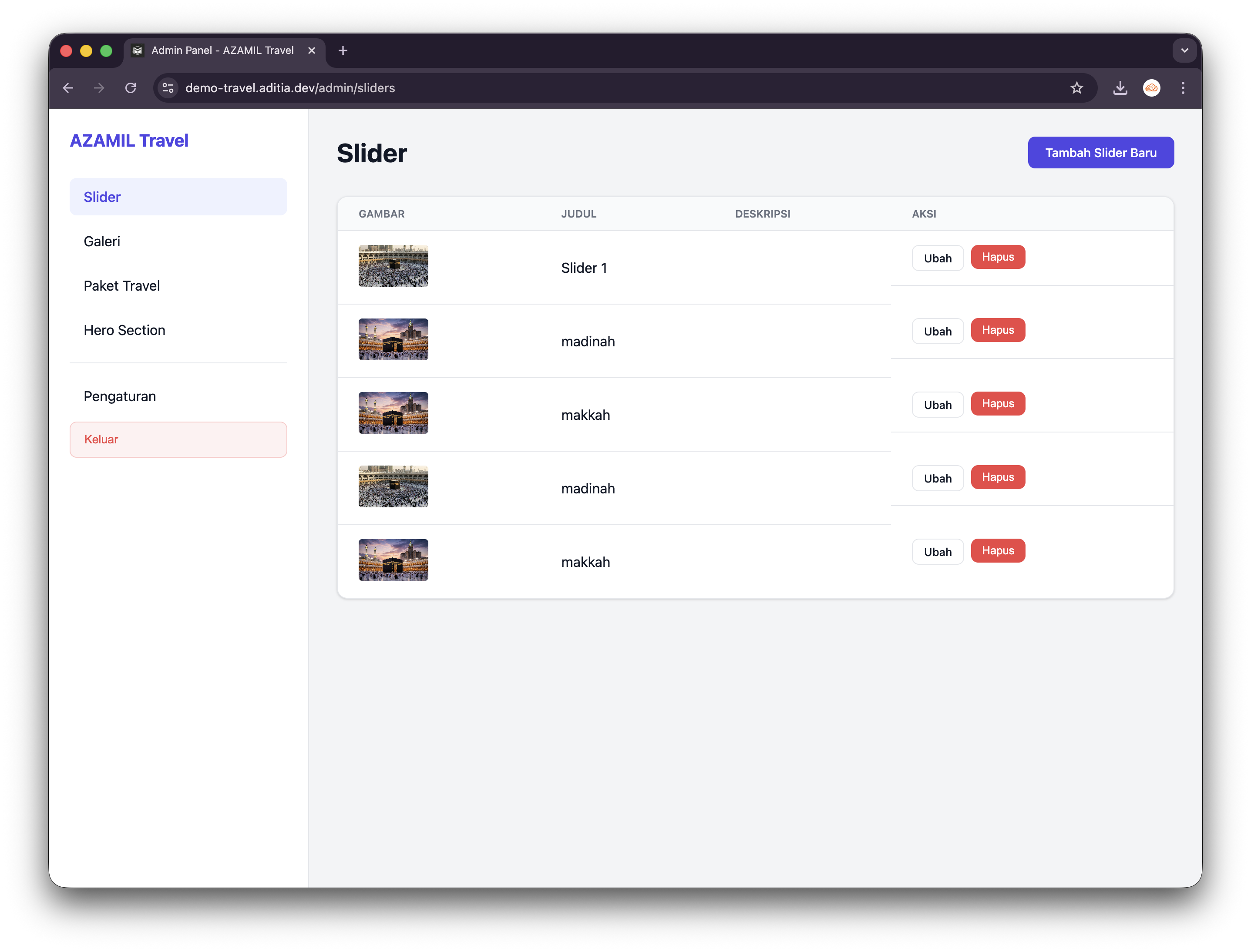Screen dimensions: 1251x952
Task: Click the browser profile avatar
Action: click(x=1151, y=88)
